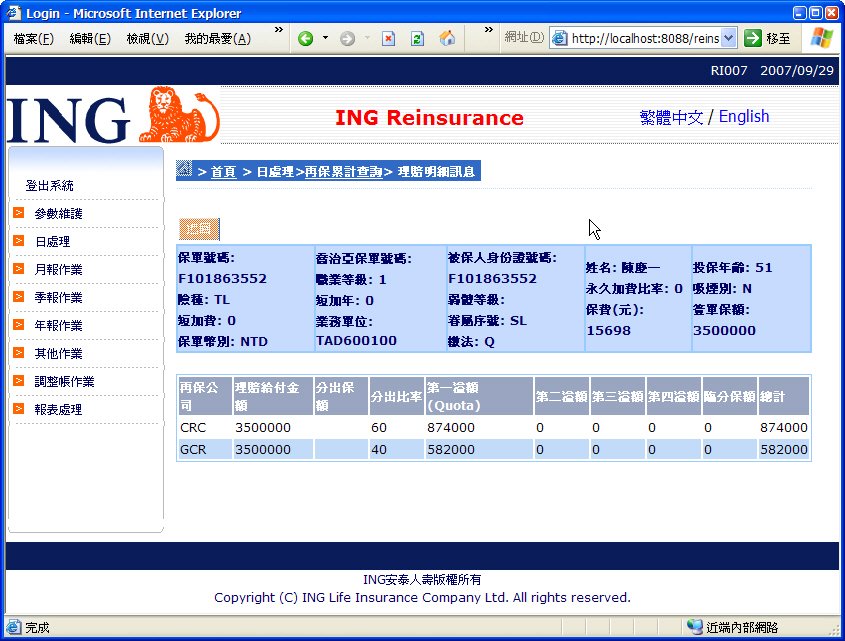Click orange arrow icon next to 月報作業
This screenshot has width=845, height=641.
[x=19, y=269]
